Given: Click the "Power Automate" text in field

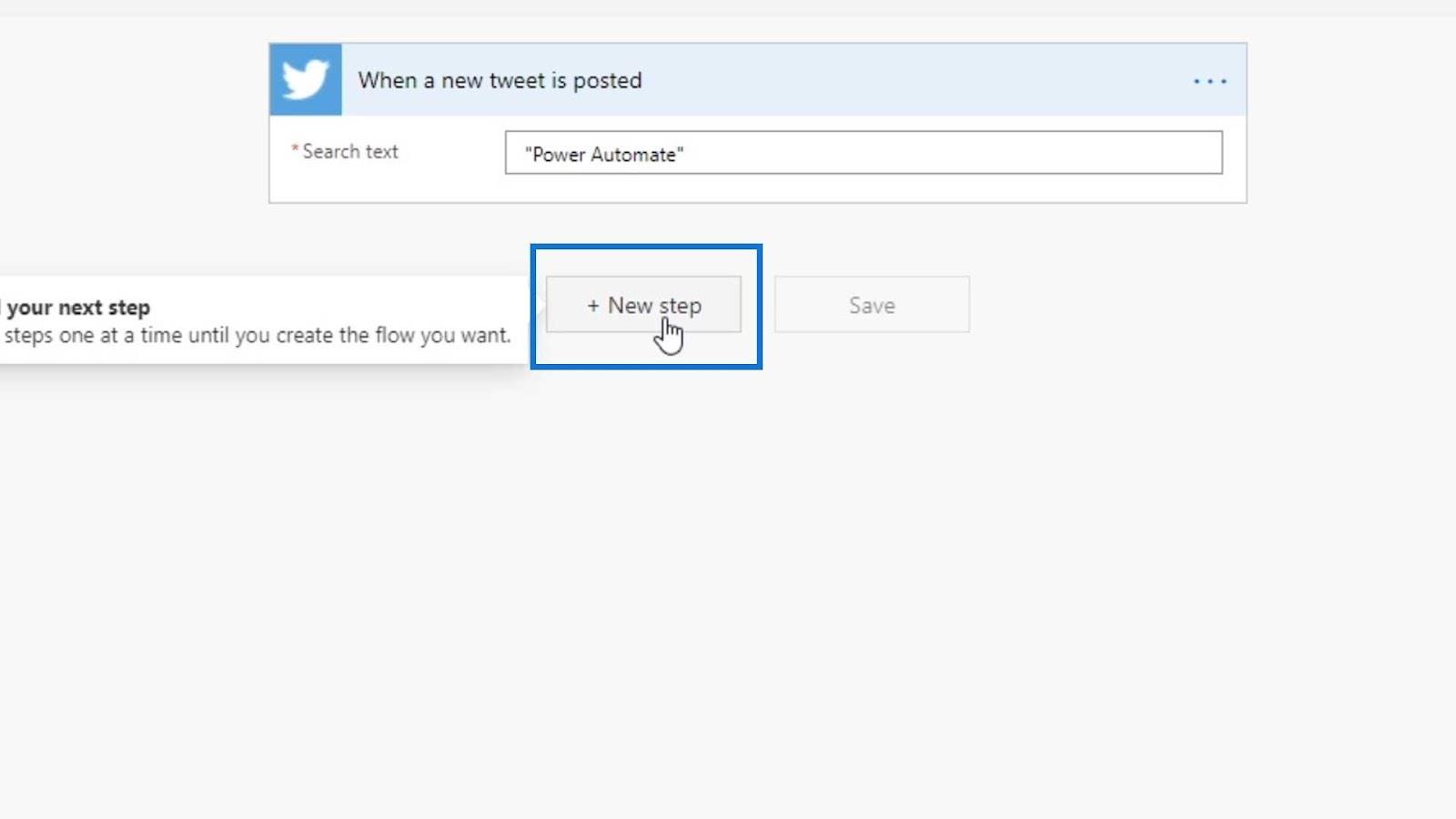Looking at the screenshot, I should click(x=604, y=154).
